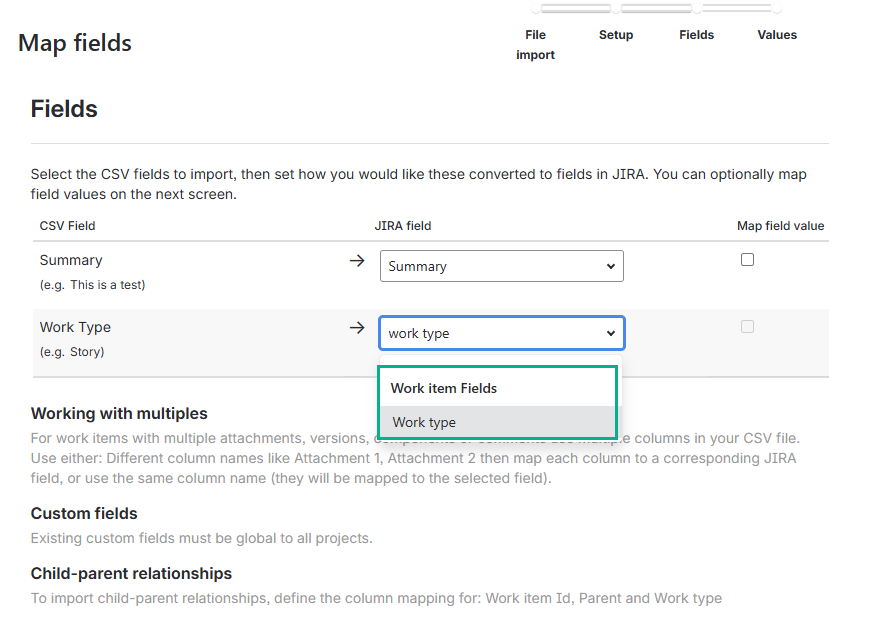Click the Setup step circle marker
The height and width of the screenshot is (621, 877).
[616, 9]
